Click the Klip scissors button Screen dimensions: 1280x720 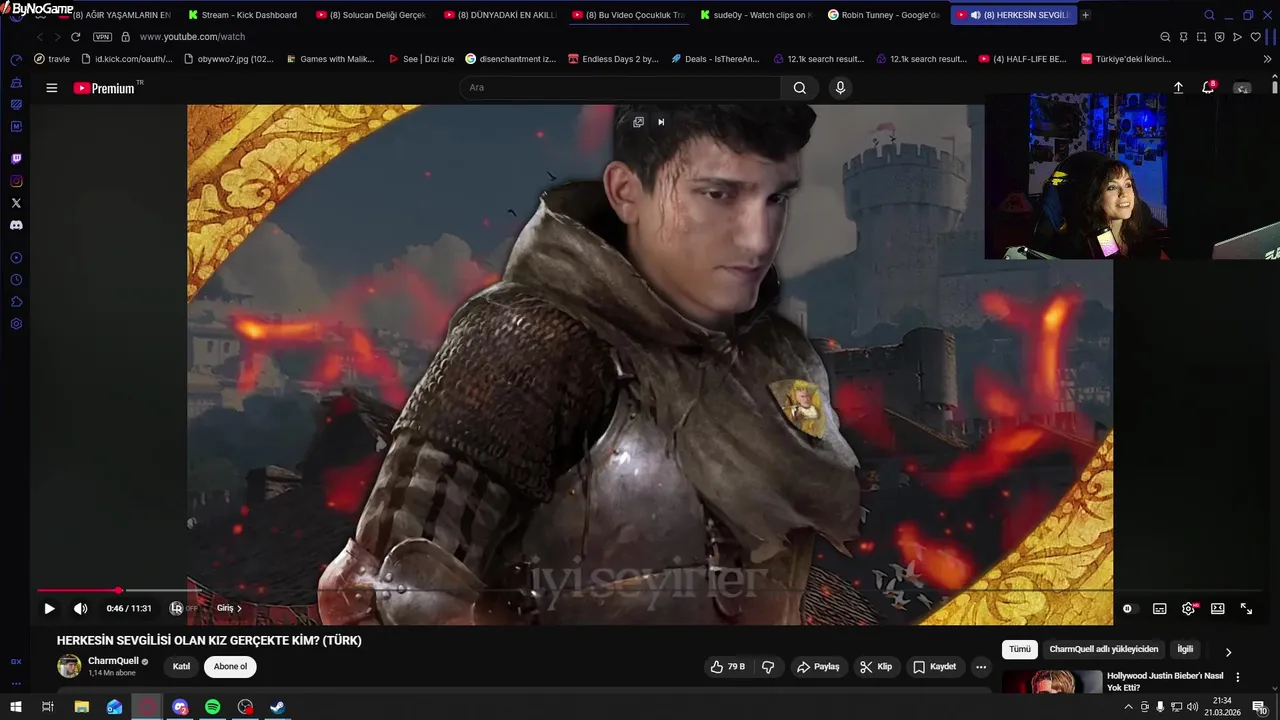(x=876, y=667)
